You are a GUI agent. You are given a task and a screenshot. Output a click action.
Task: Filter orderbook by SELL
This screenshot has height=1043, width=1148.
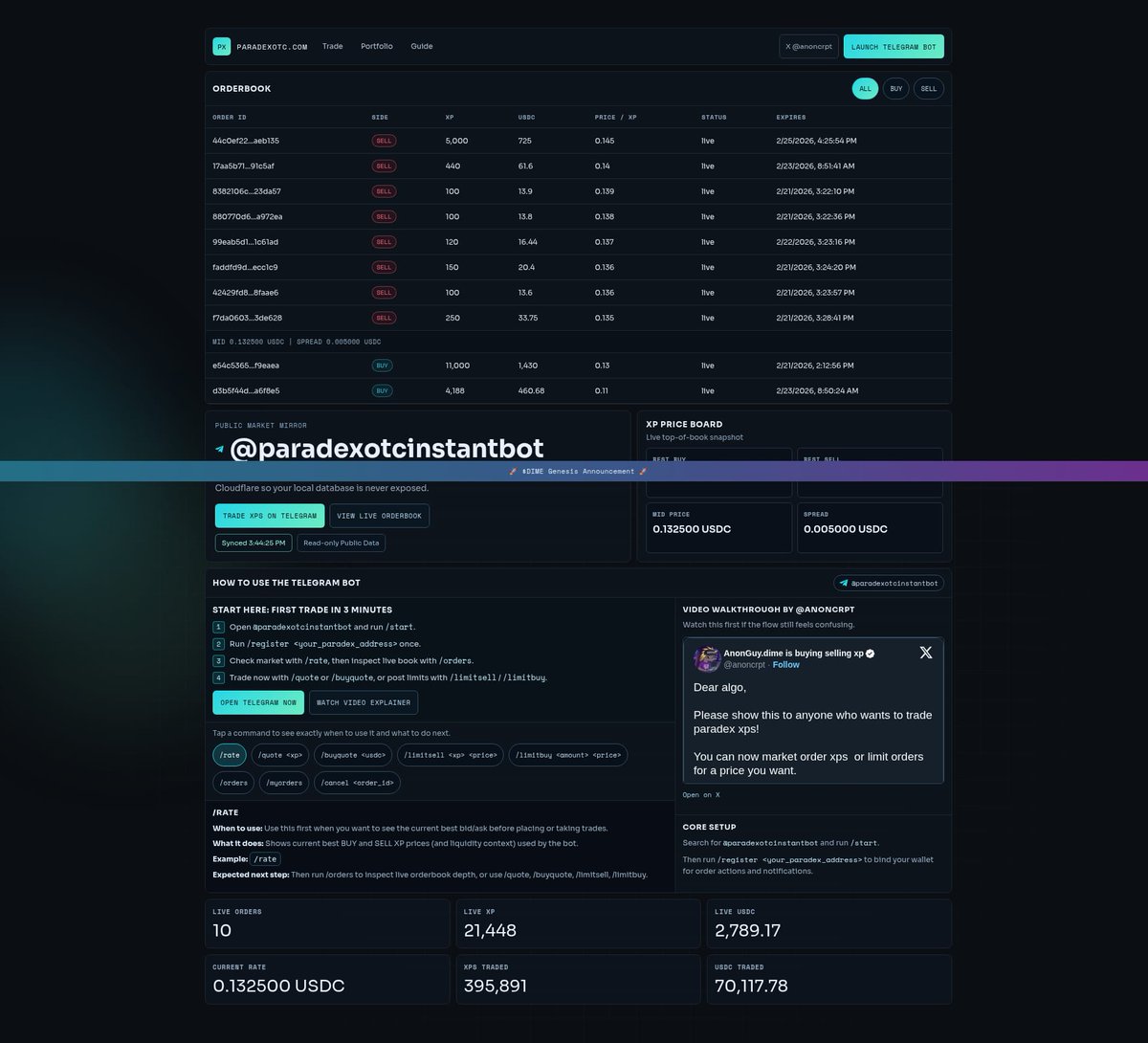tap(929, 89)
